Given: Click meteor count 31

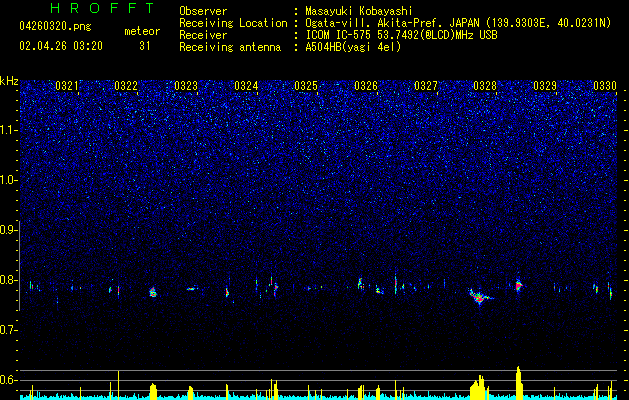Looking at the screenshot, I should (x=145, y=46).
